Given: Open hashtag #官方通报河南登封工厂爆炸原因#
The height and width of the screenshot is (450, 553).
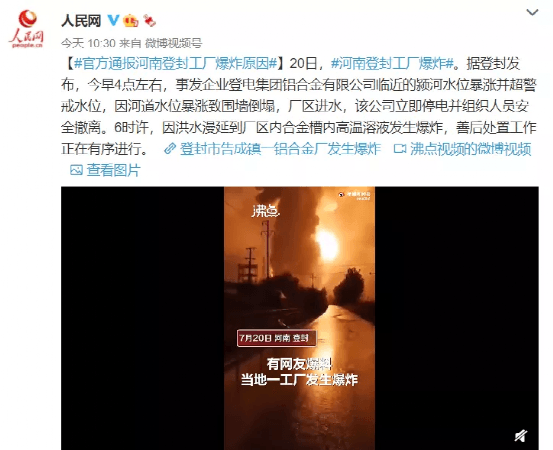Looking at the screenshot, I should click(175, 64).
